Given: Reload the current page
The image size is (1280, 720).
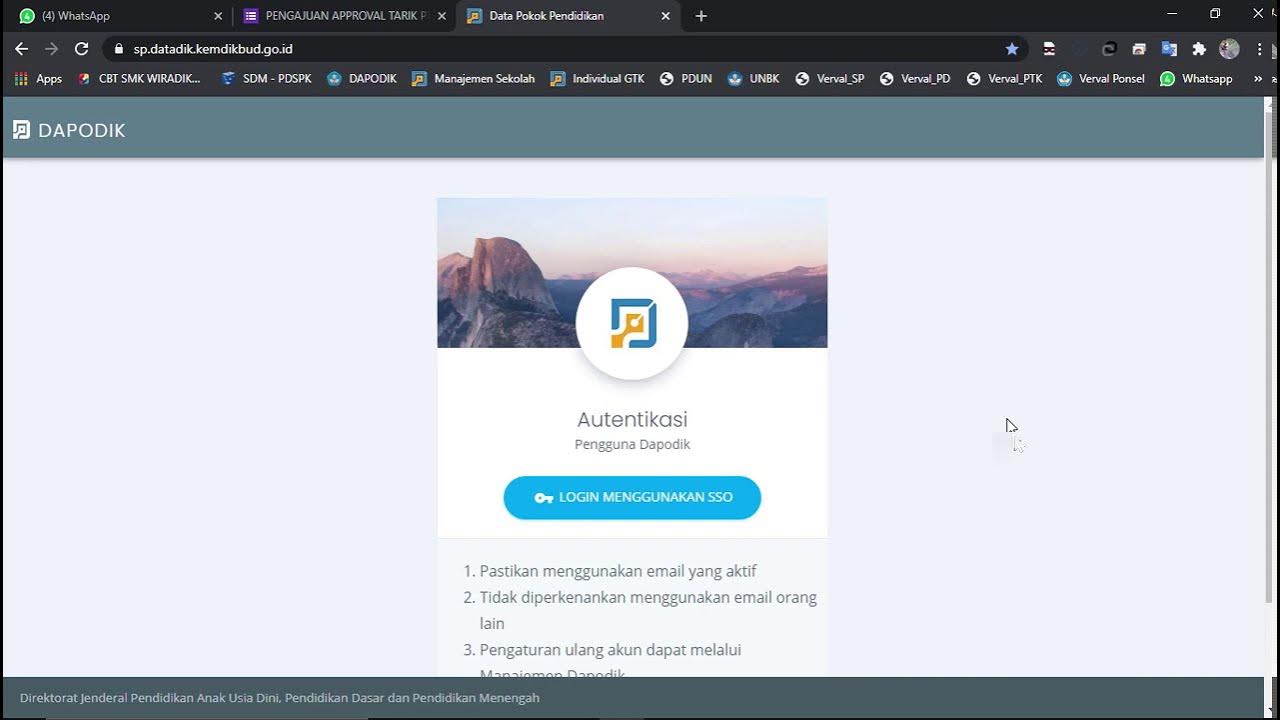Looking at the screenshot, I should (82, 48).
